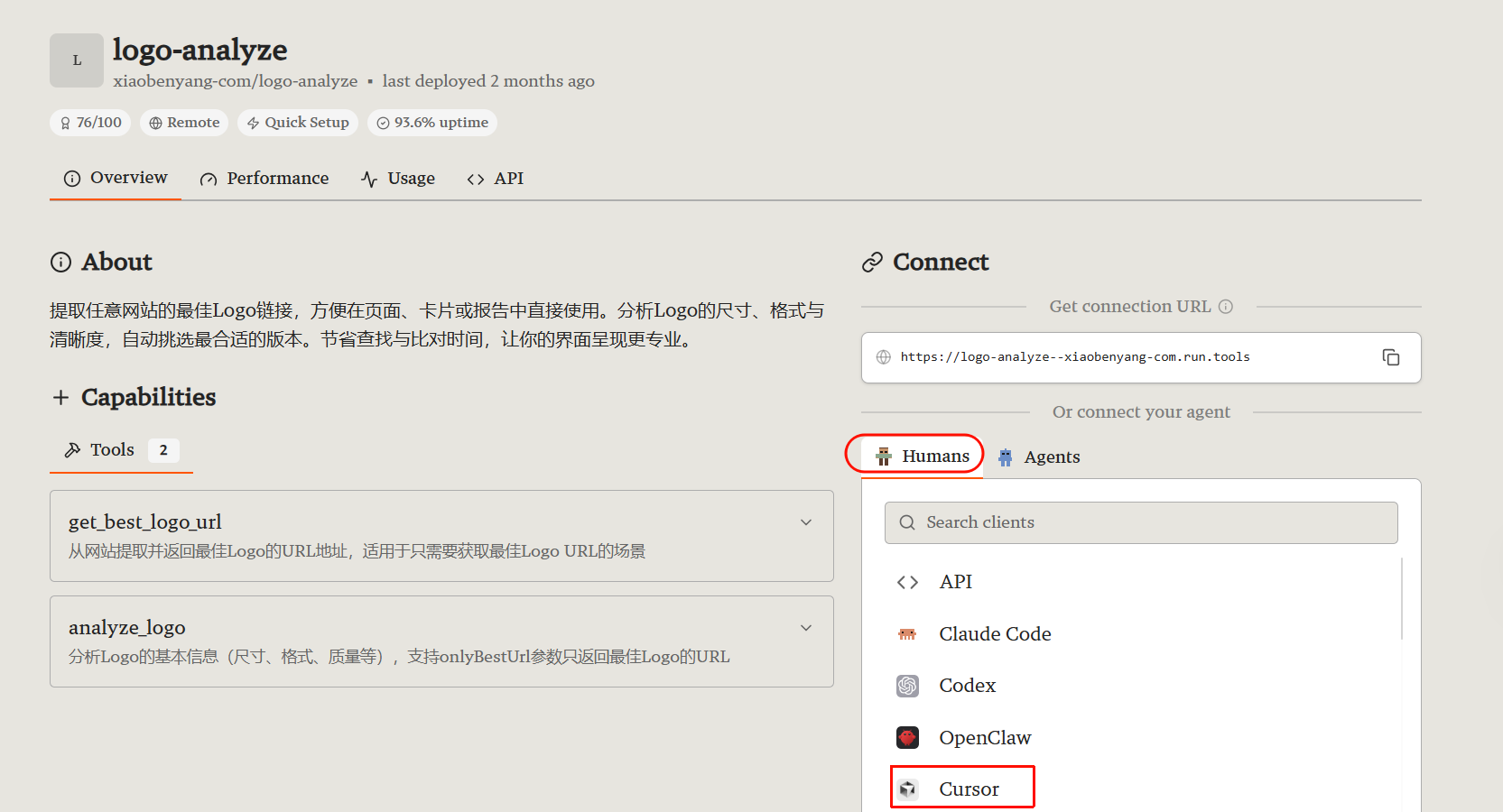The width and height of the screenshot is (1503, 812).
Task: Click the analyze_logo tool name
Action: click(x=127, y=628)
